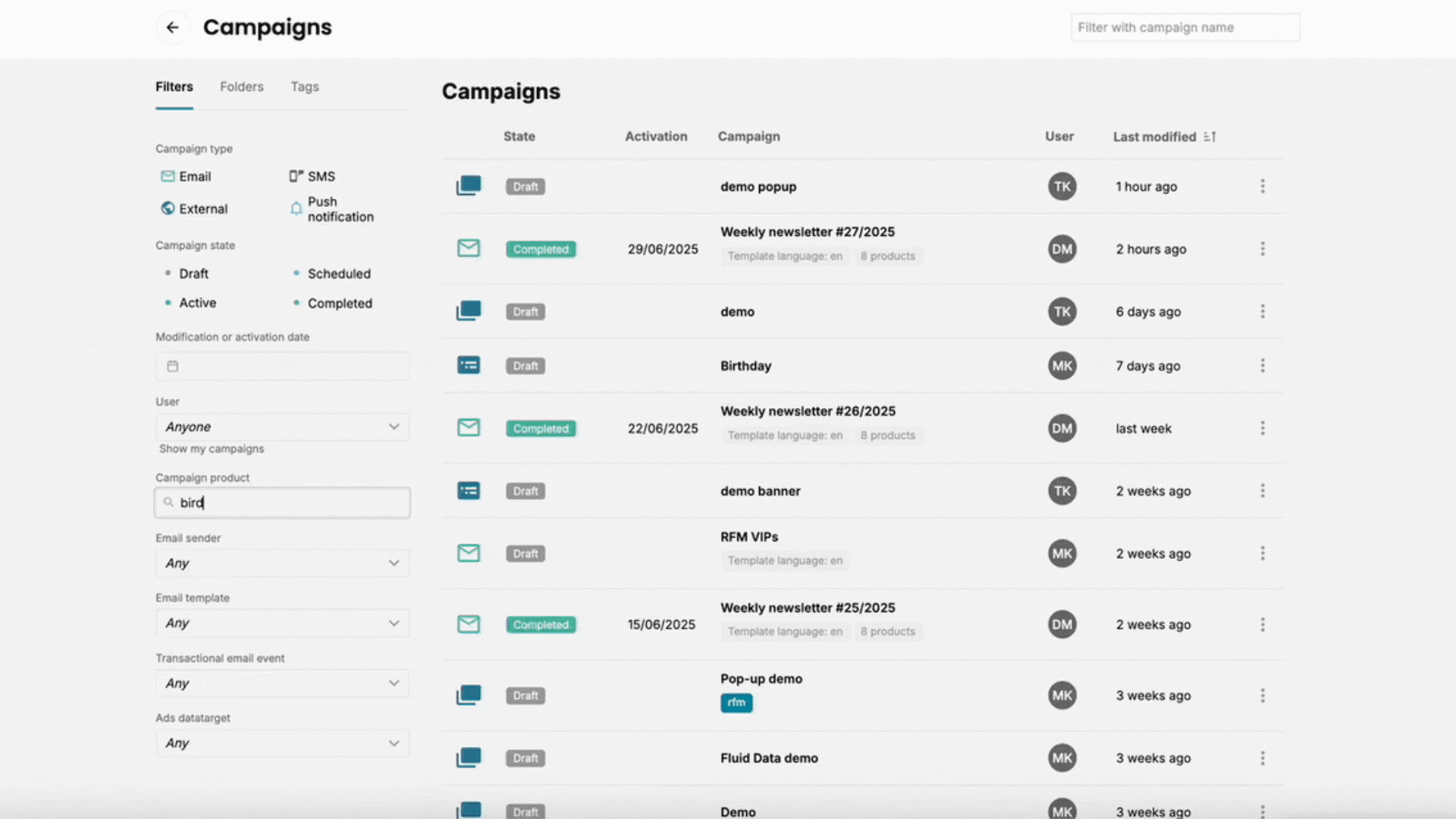Image resolution: width=1456 pixels, height=819 pixels.
Task: Open the Email sender dropdown
Action: 282,563
